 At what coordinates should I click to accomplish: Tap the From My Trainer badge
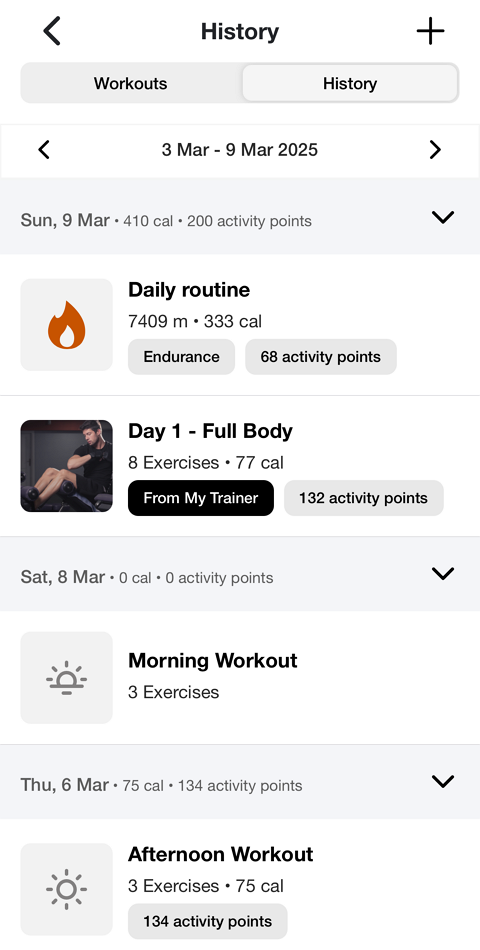click(x=201, y=498)
